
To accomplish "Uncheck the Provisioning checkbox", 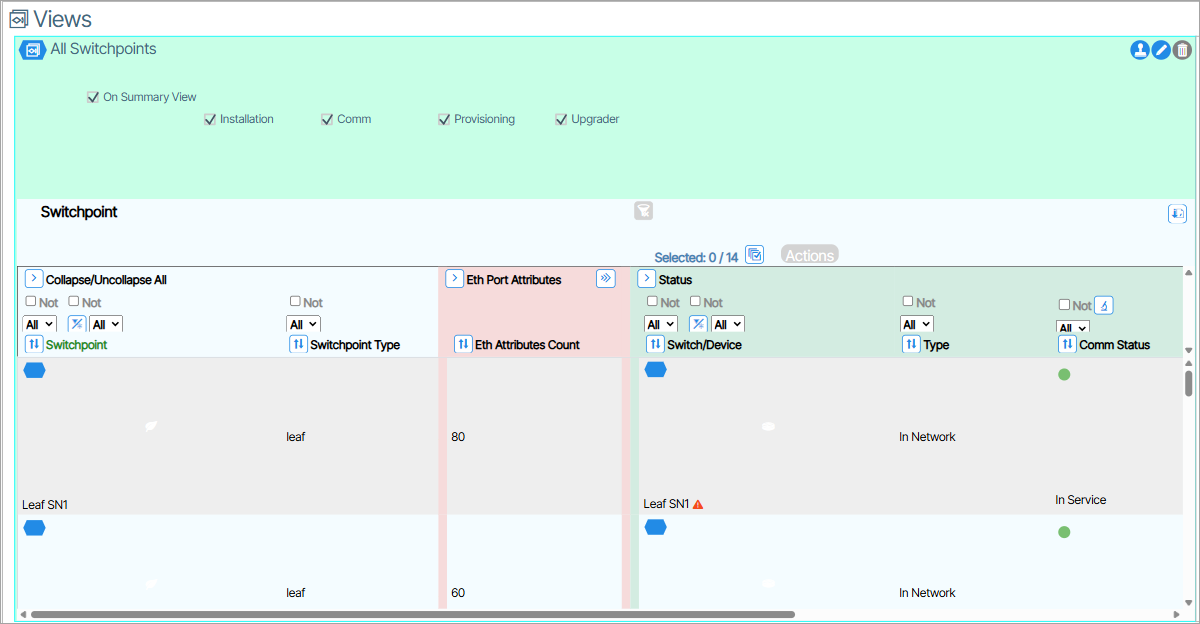I will [444, 119].
